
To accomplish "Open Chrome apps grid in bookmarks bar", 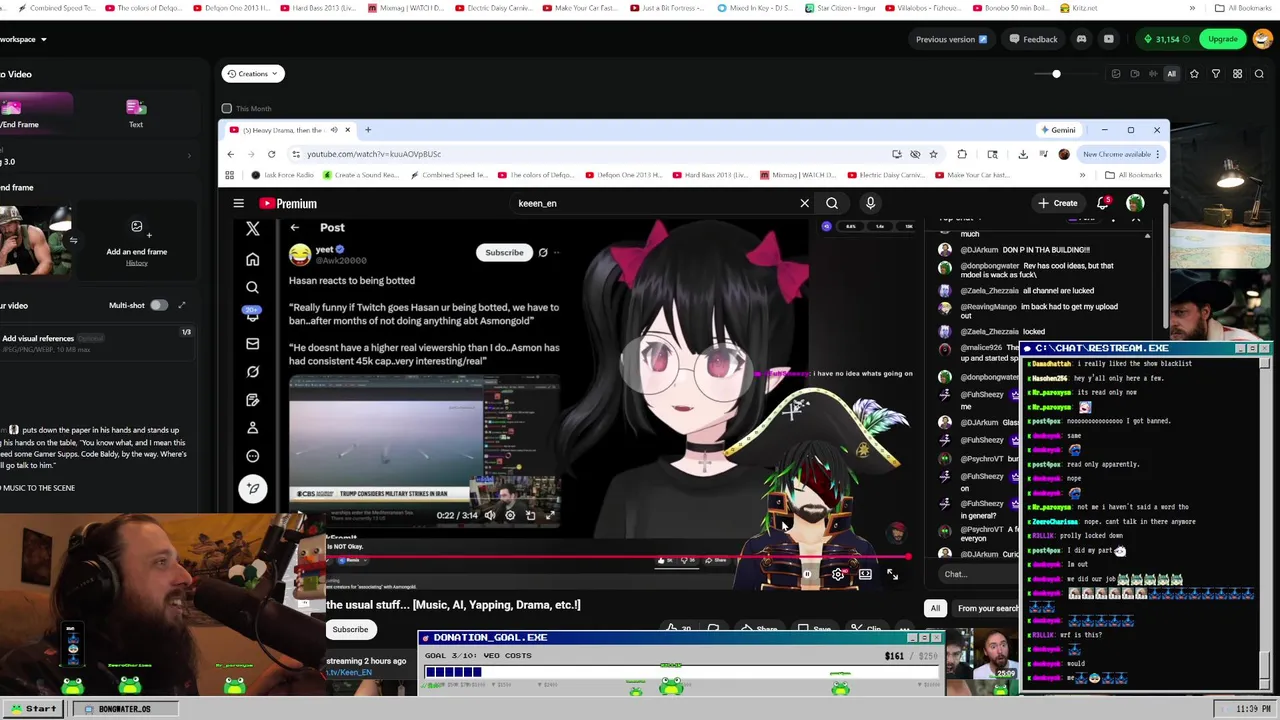I will pyautogui.click(x=229, y=175).
